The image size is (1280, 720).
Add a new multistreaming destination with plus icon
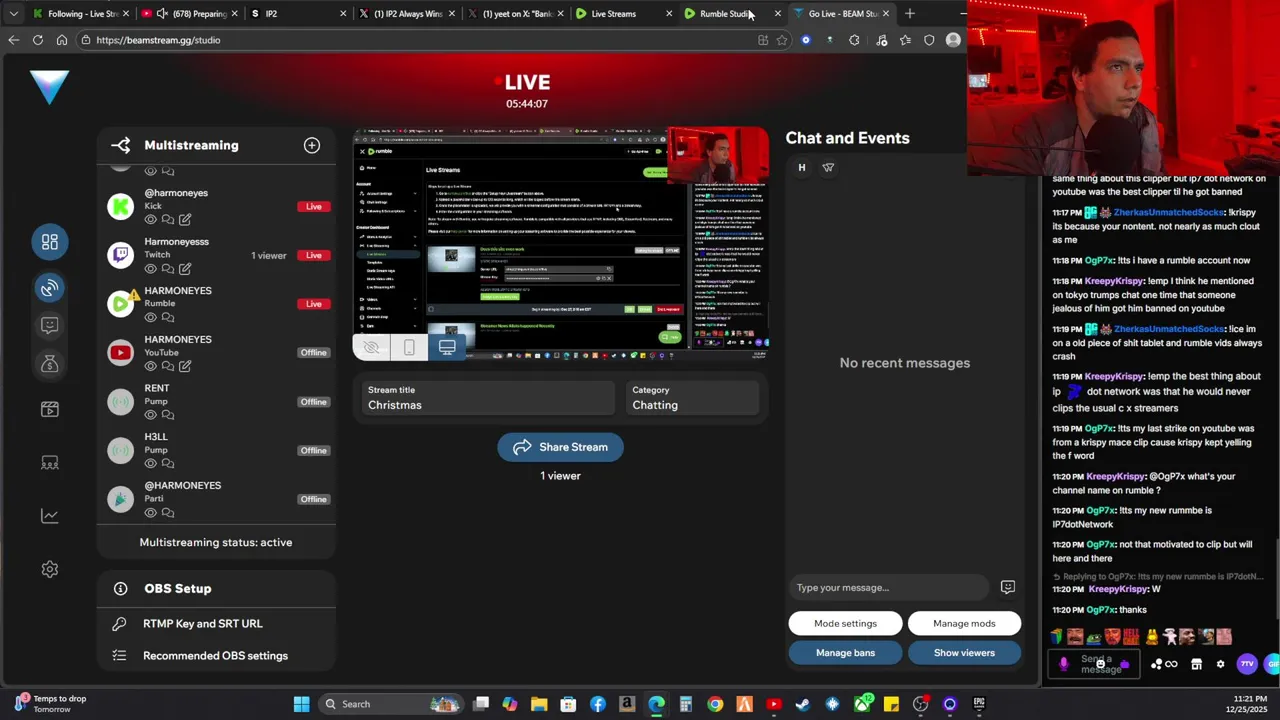[312, 145]
